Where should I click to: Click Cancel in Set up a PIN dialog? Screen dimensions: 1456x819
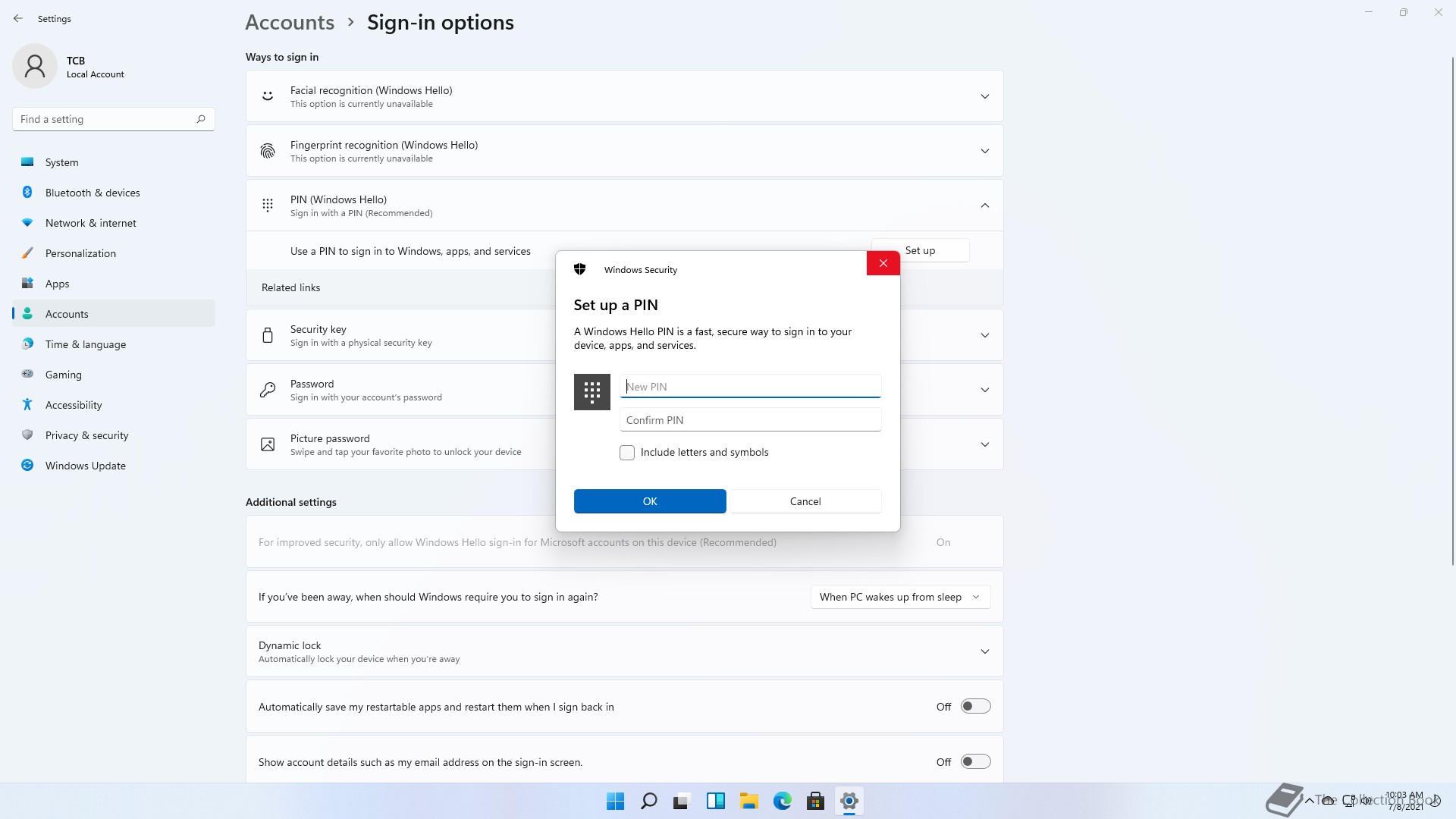click(x=805, y=501)
